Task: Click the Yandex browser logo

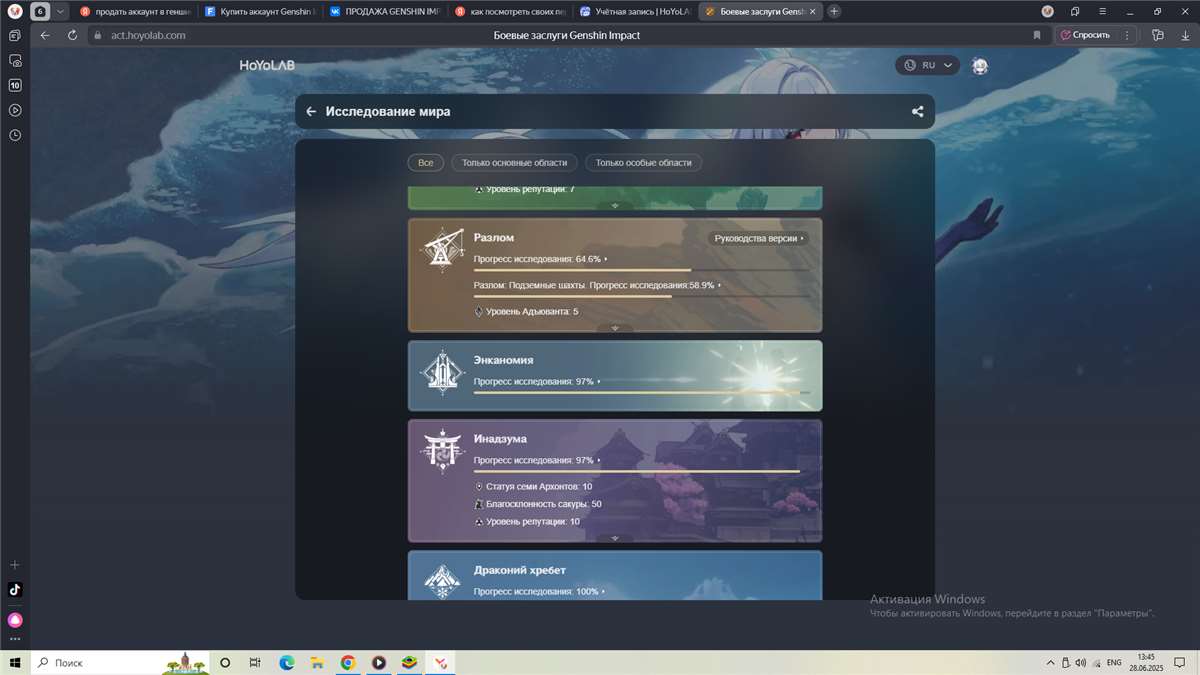Action: [15, 11]
